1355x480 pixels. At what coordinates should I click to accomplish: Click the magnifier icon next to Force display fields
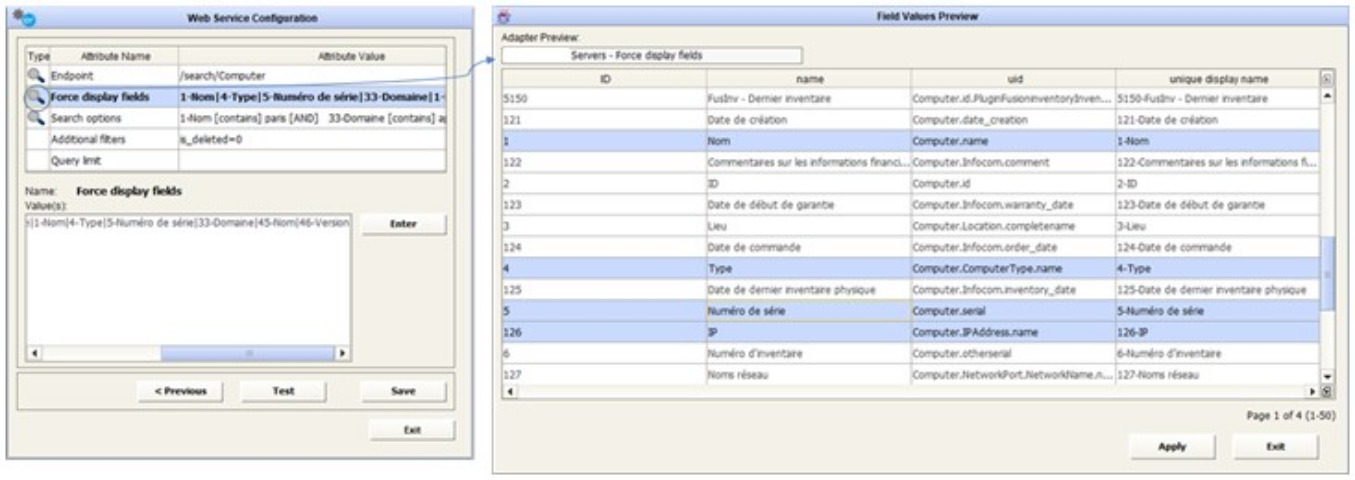pyautogui.click(x=35, y=98)
